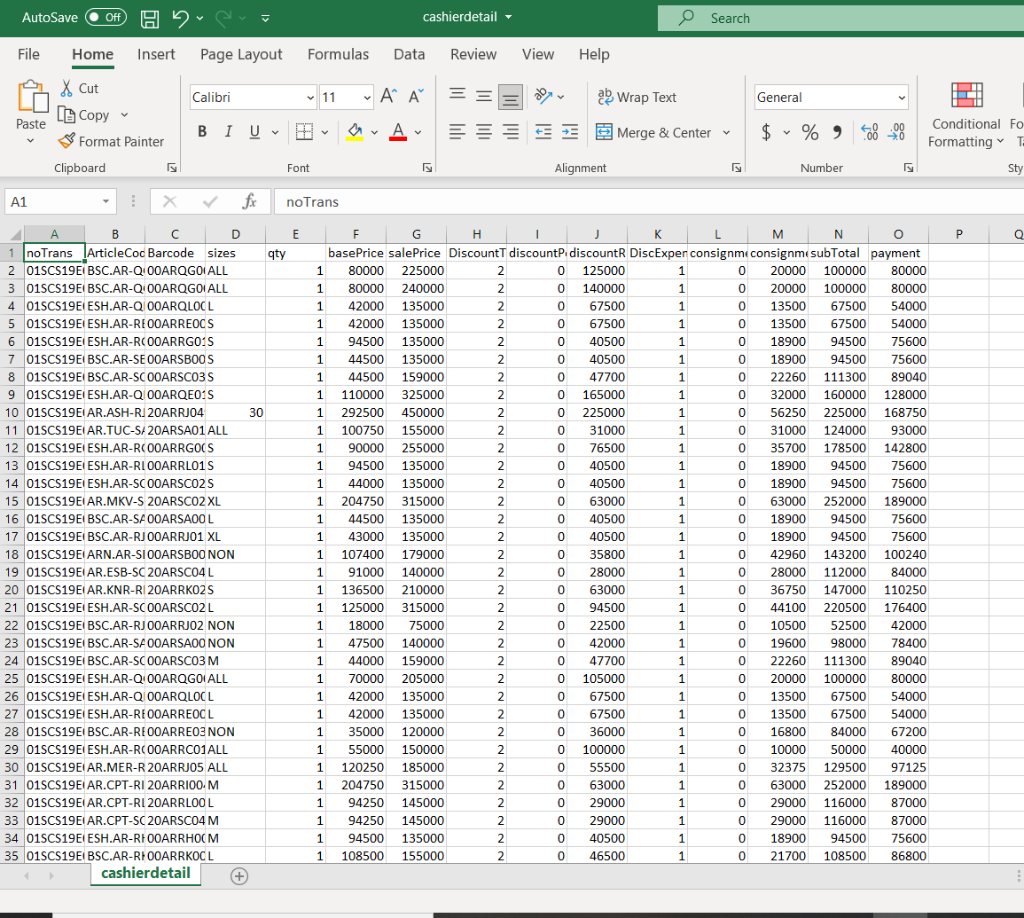Click the Cut scissors icon
This screenshot has width=1024, height=918.
click(67, 88)
